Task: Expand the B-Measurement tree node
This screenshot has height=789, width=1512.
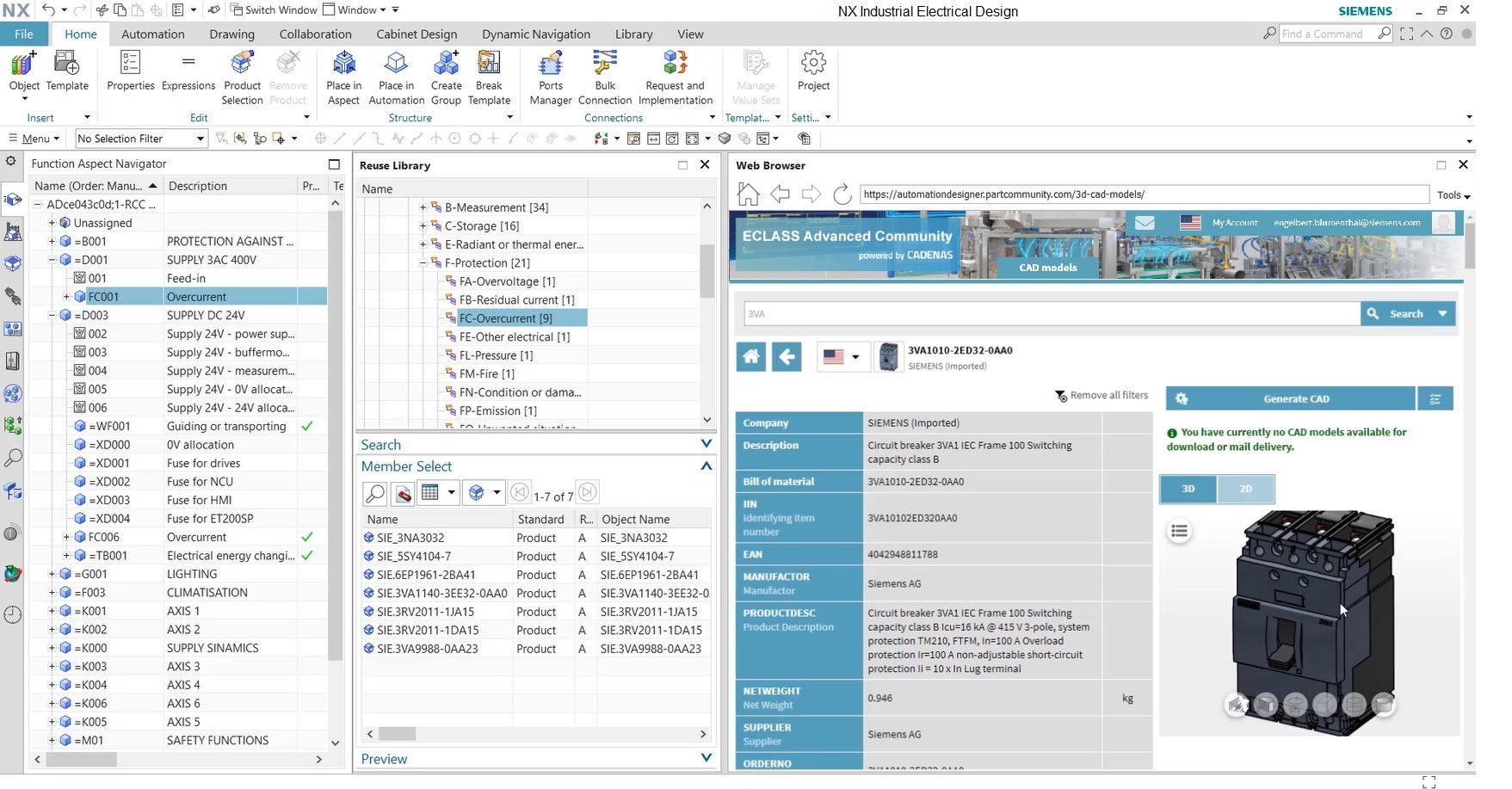Action: pos(423,207)
